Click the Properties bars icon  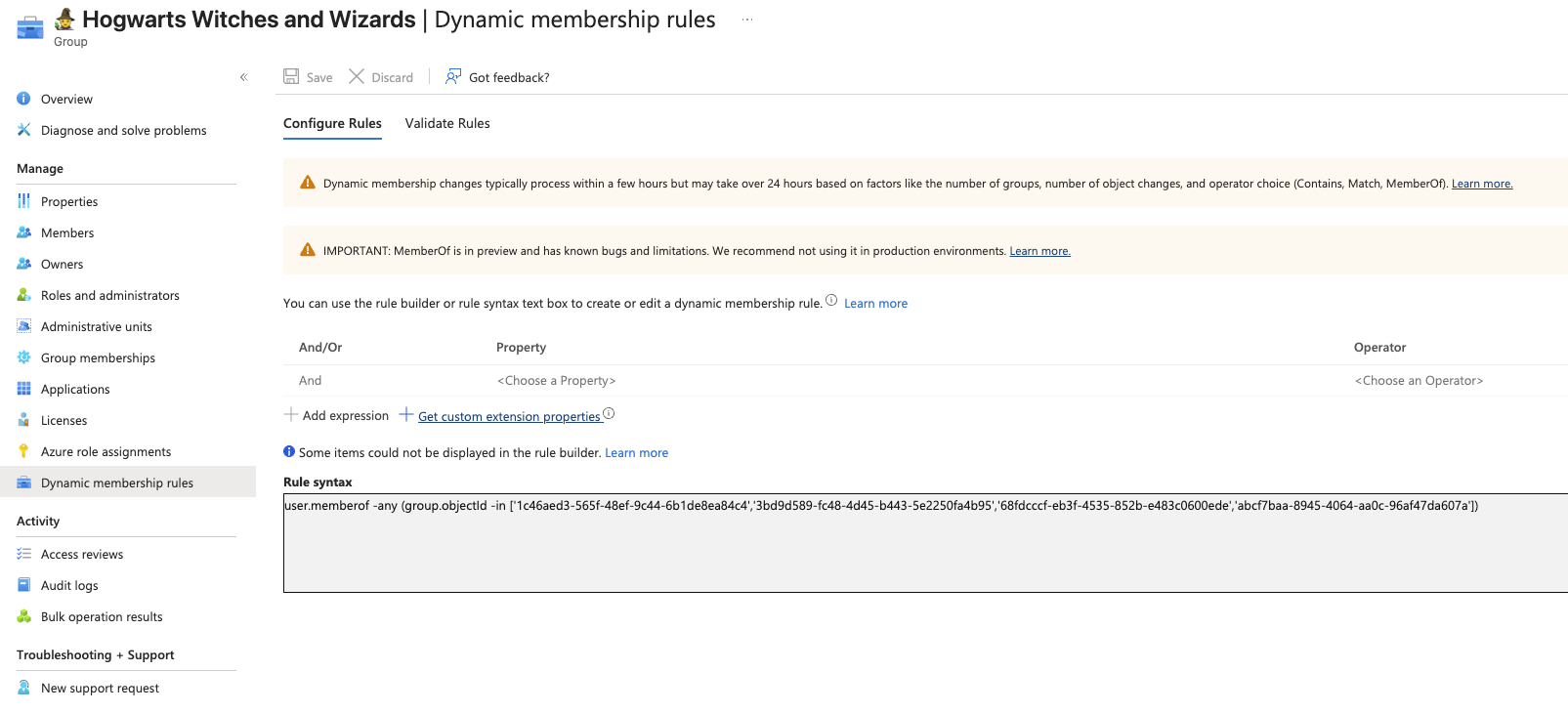click(23, 201)
